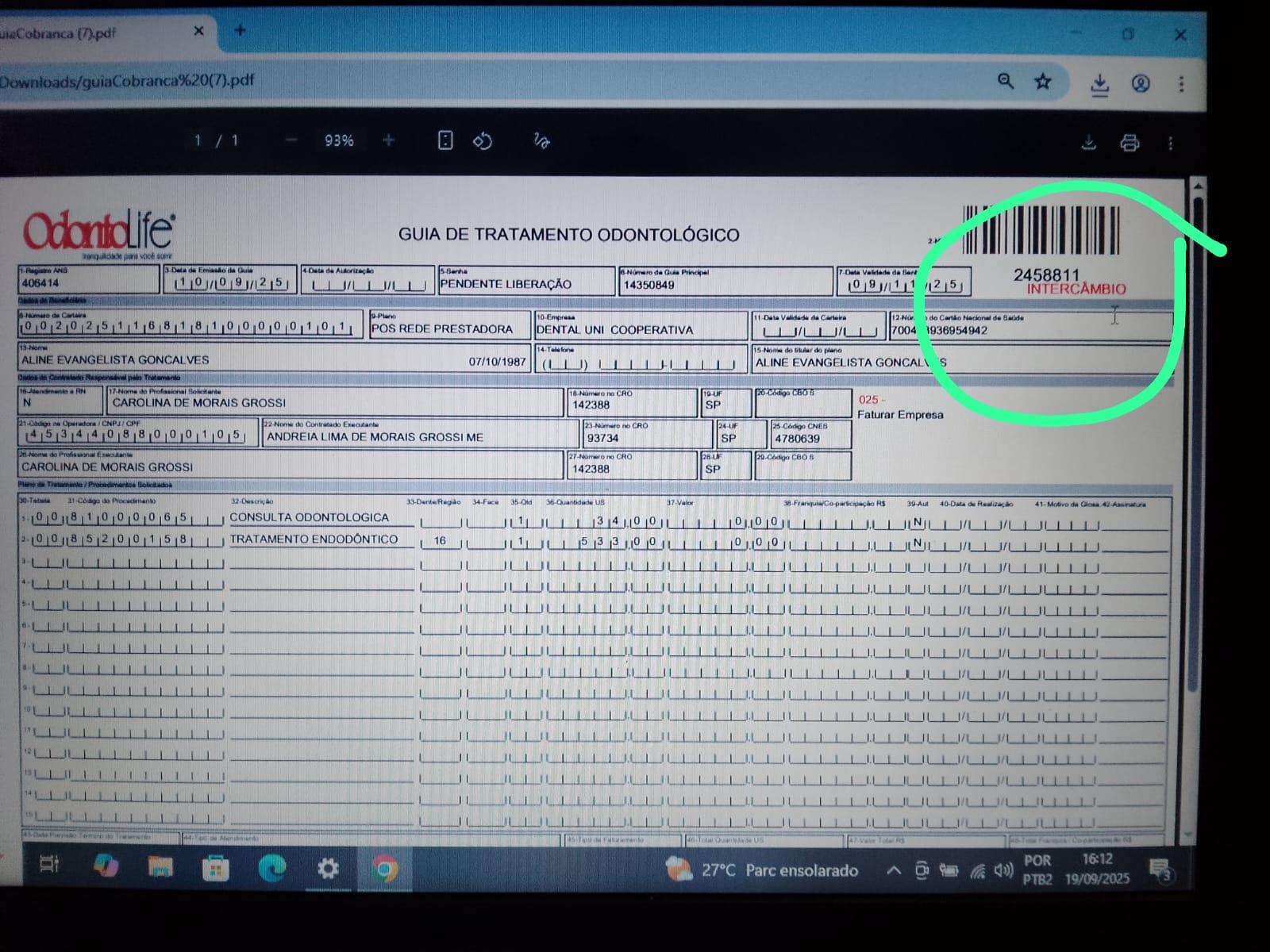Open the clock showing 16:12

coord(1097,869)
